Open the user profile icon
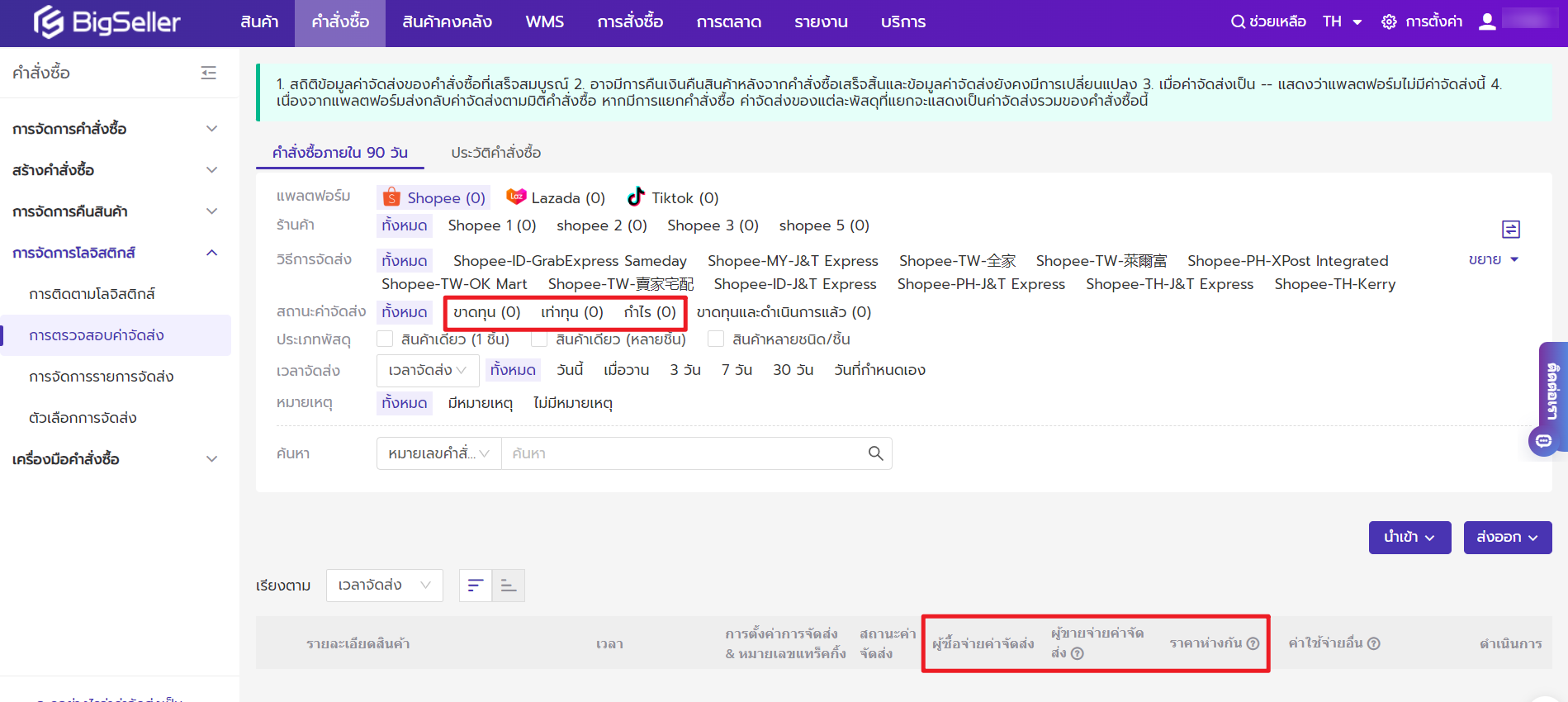 coord(1487,22)
